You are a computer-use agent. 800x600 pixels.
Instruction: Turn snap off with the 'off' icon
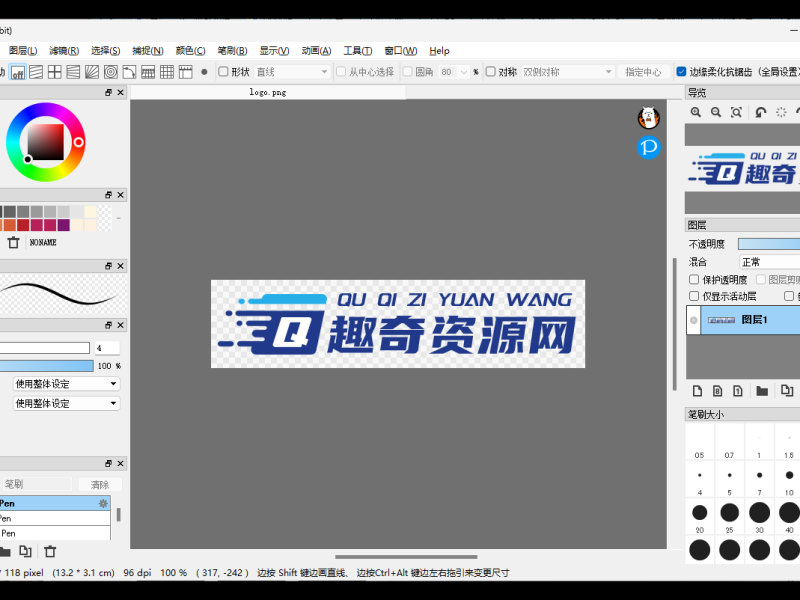pyautogui.click(x=18, y=72)
